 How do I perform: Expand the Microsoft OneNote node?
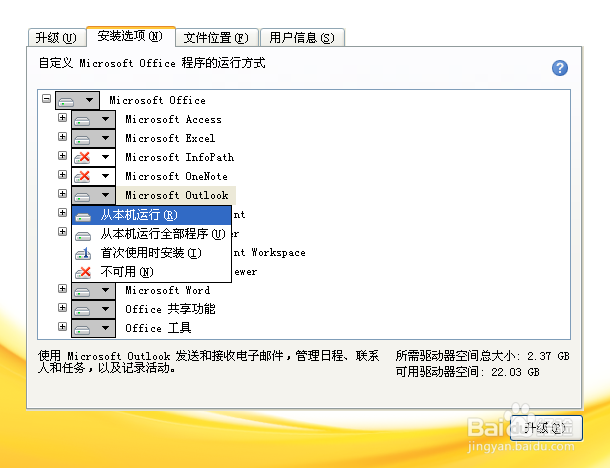click(x=62, y=175)
